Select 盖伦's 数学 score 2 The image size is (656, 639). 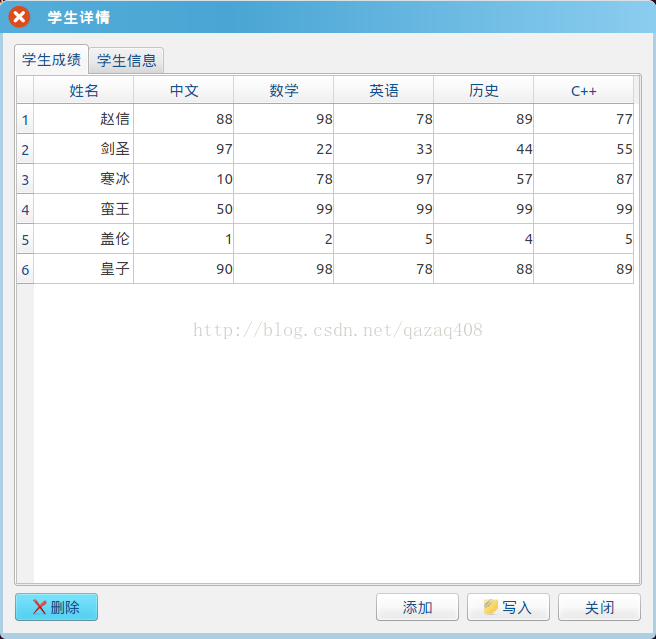[284, 239]
